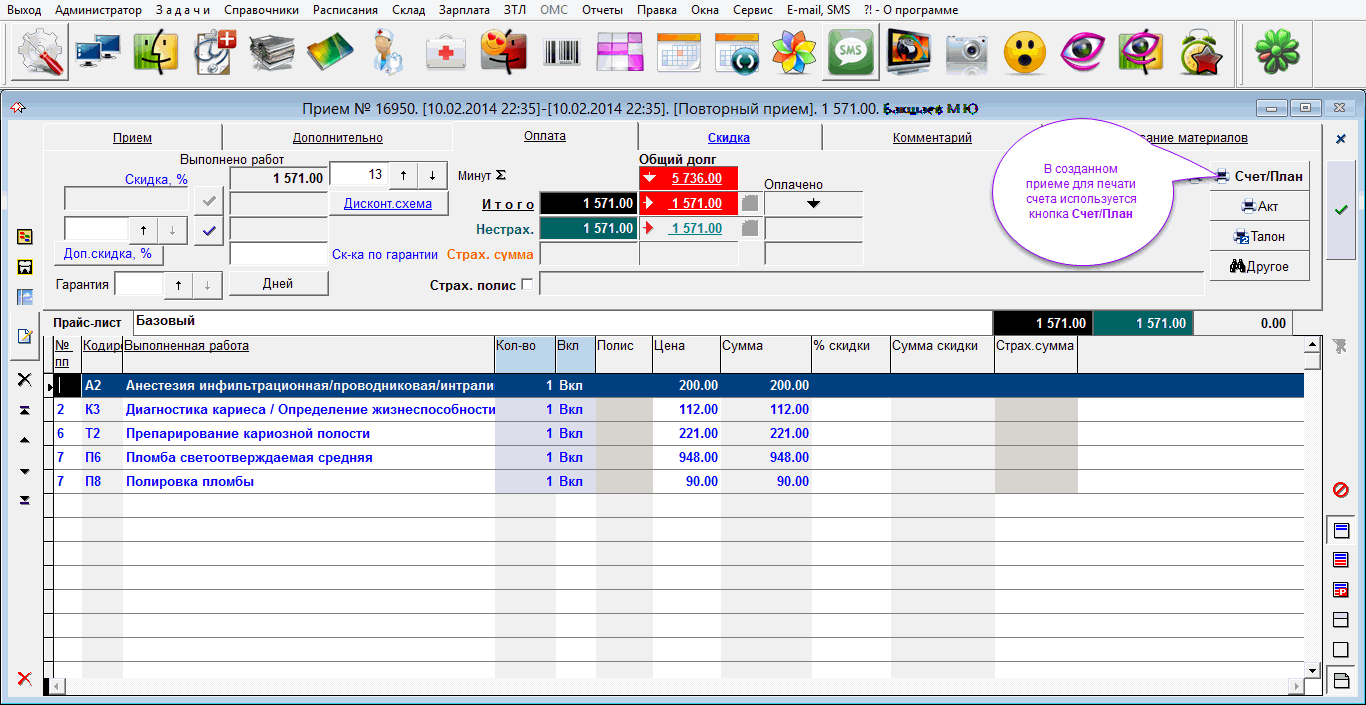Click green checkmark on right panel

pyautogui.click(x=1341, y=209)
